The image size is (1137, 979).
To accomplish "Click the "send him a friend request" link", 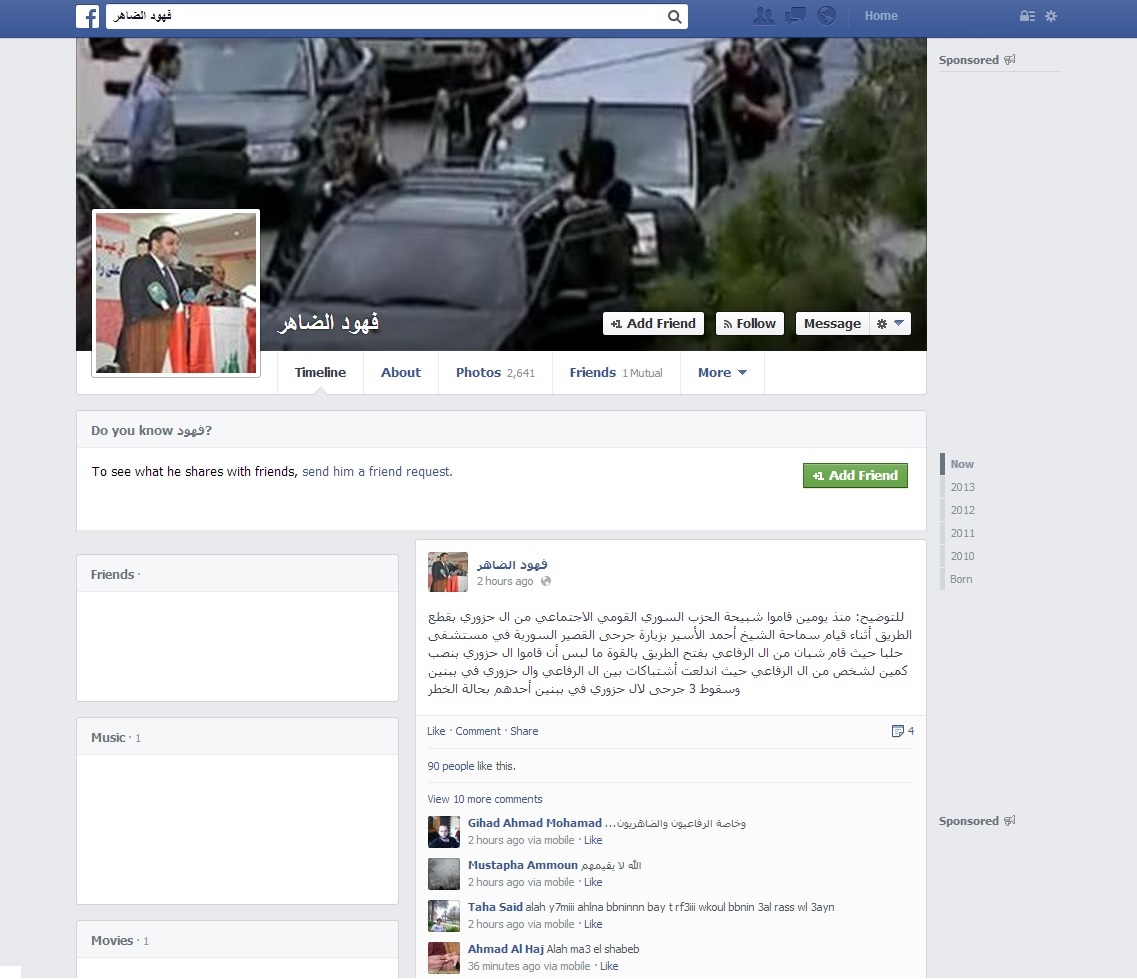I will click(377, 472).
